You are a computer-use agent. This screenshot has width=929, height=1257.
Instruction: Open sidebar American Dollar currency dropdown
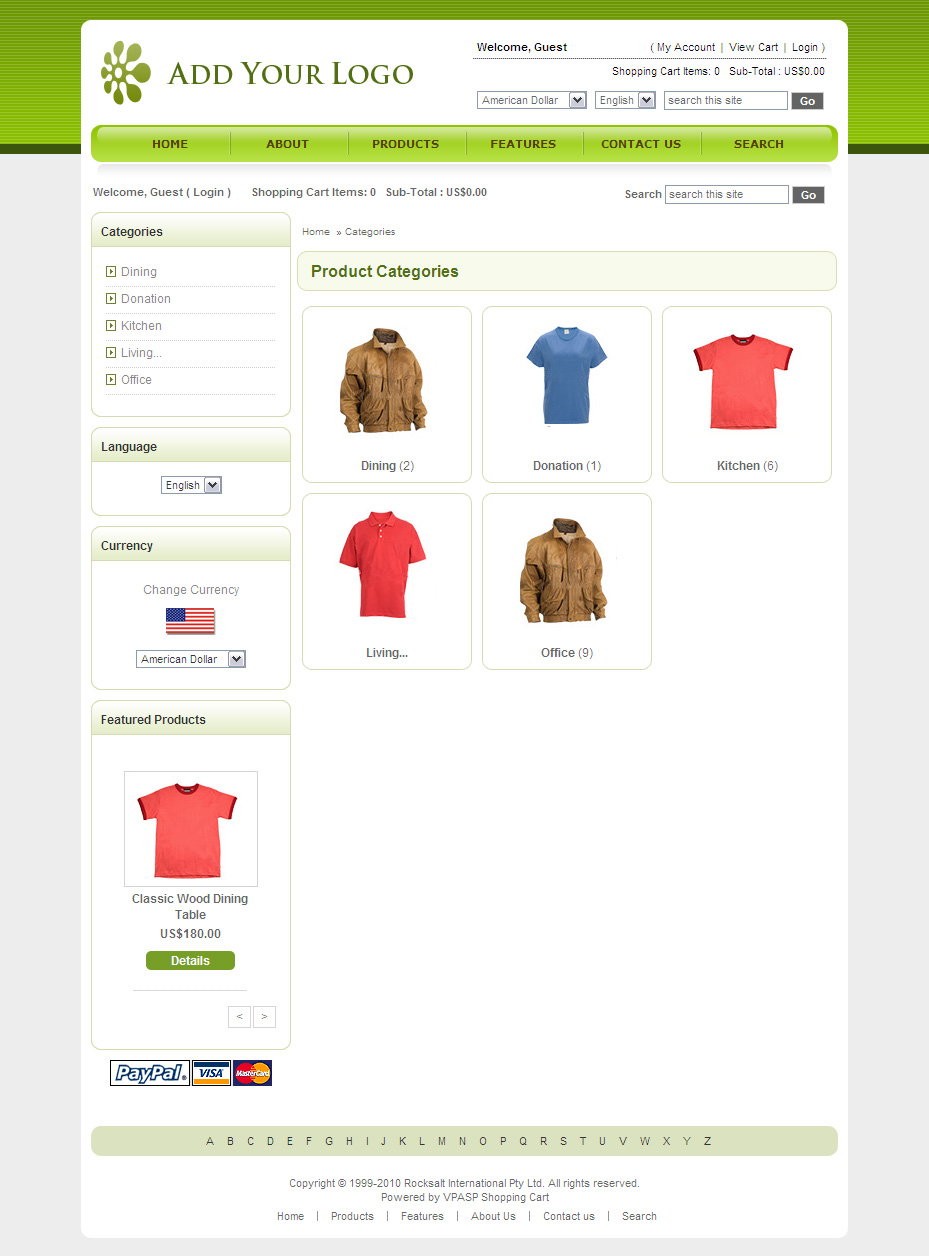pyautogui.click(x=191, y=659)
